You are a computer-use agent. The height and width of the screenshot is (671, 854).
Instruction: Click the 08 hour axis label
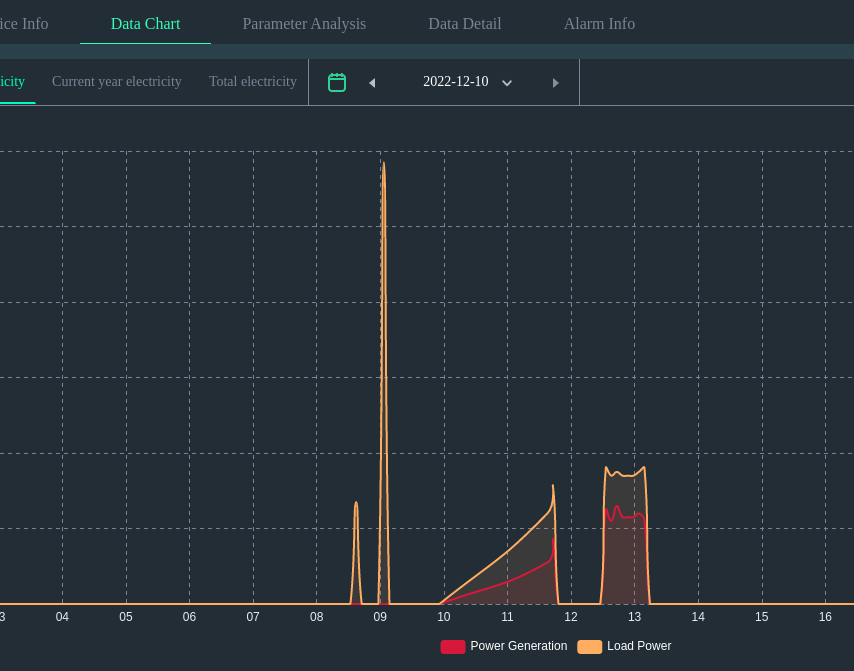[x=316, y=617]
